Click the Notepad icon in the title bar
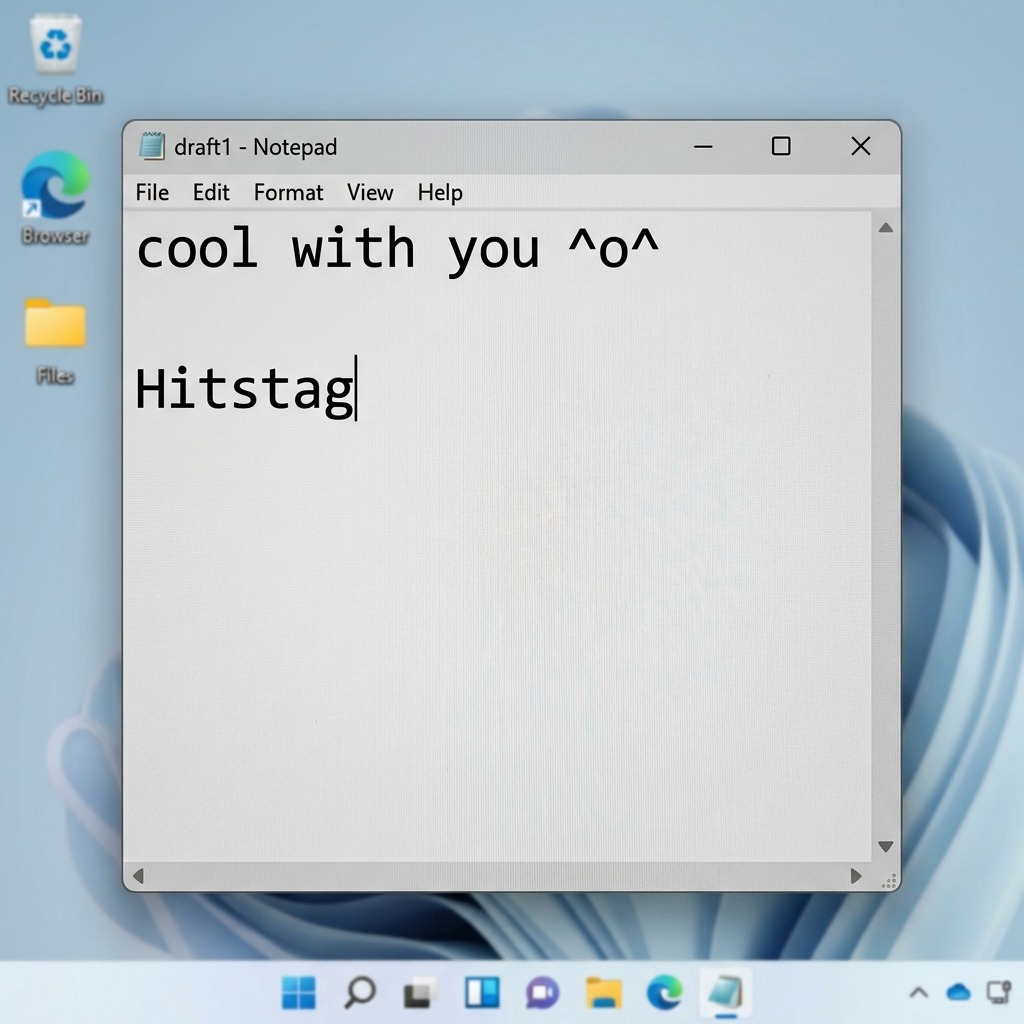 152,146
